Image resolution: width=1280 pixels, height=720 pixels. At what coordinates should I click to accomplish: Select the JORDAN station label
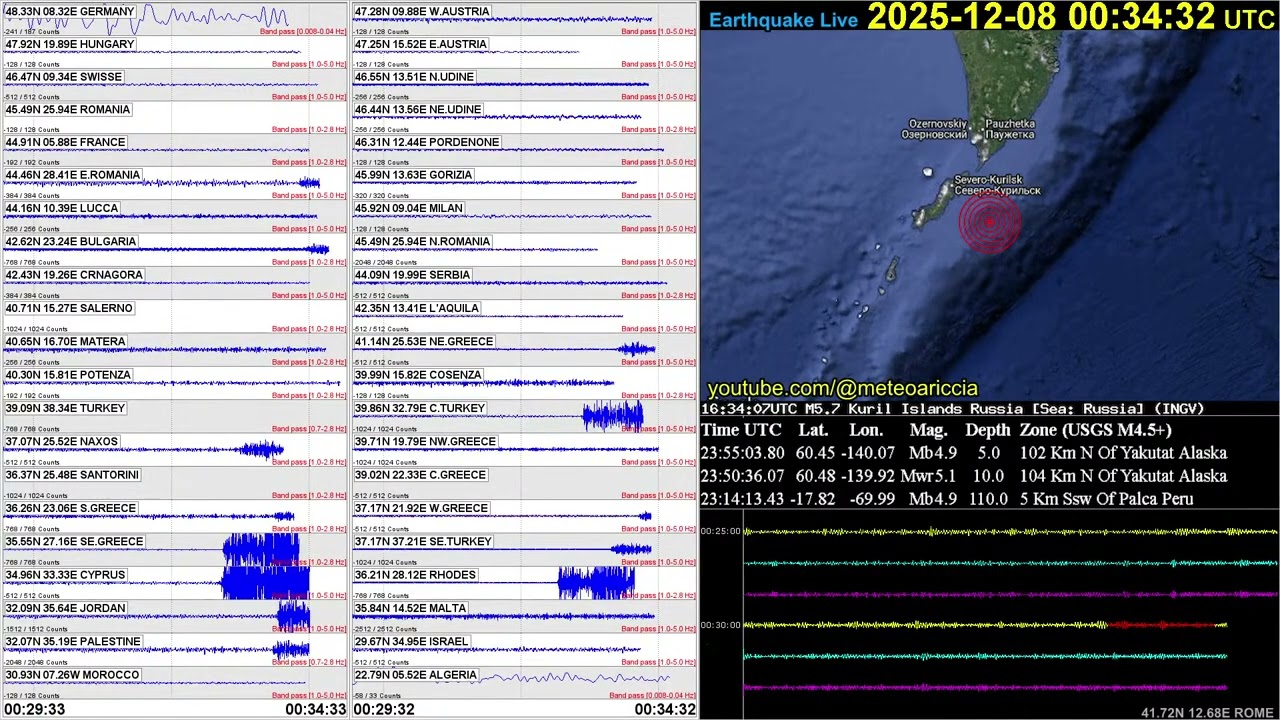tap(65, 609)
